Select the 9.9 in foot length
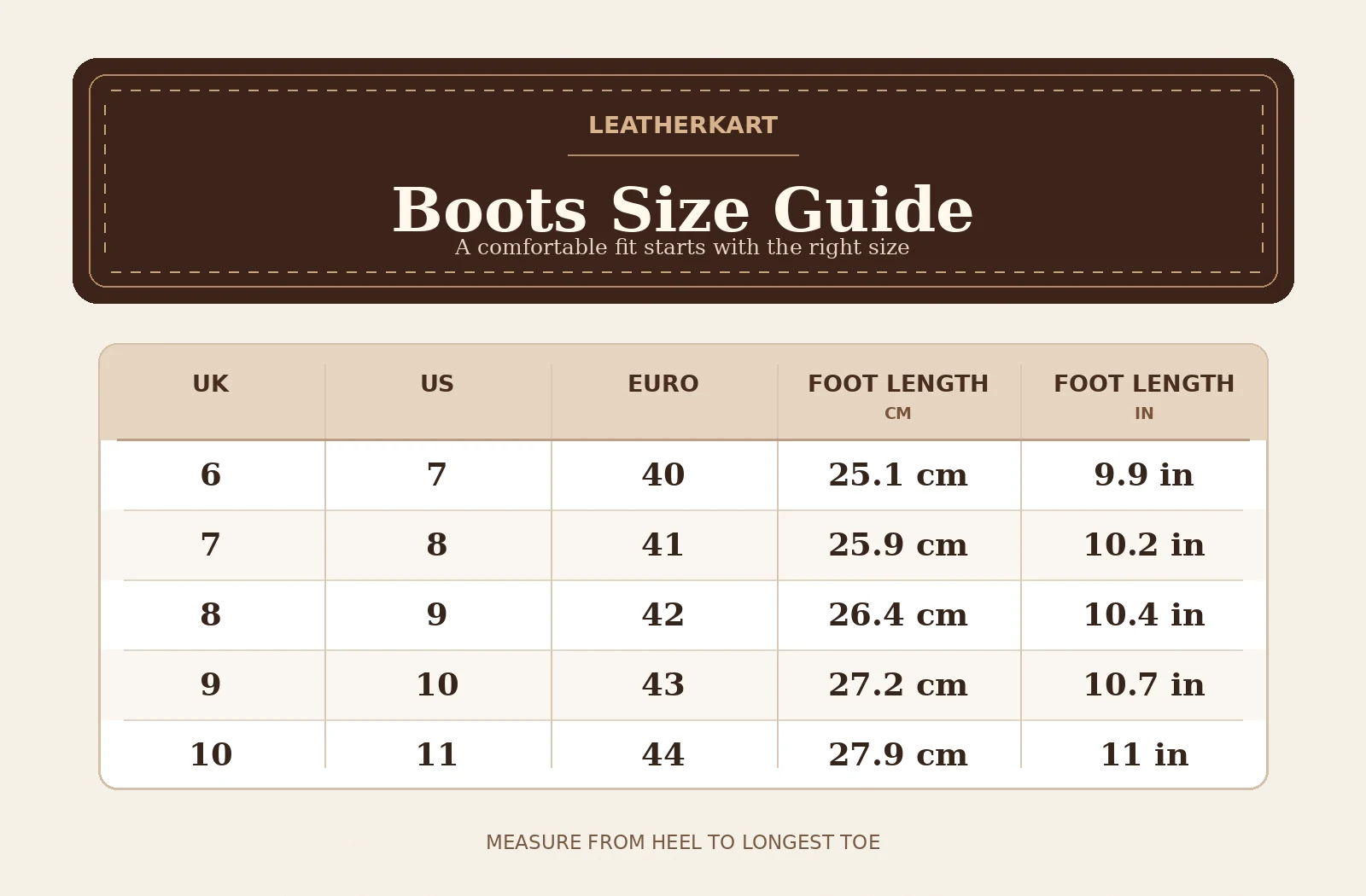This screenshot has height=896, width=1366. pyautogui.click(x=1144, y=474)
